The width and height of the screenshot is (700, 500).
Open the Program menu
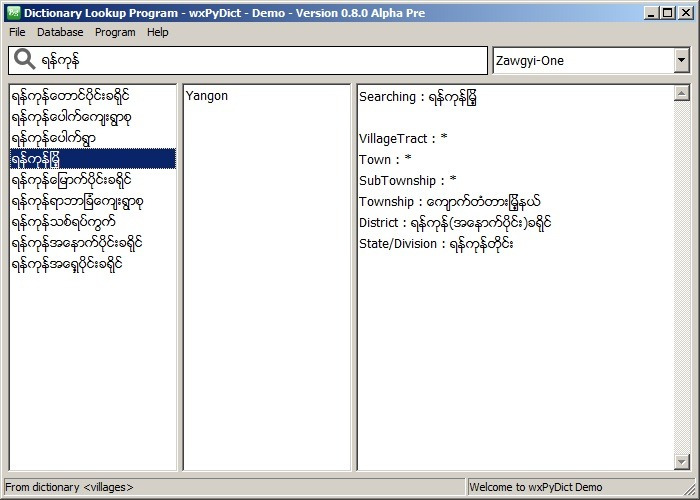click(115, 32)
